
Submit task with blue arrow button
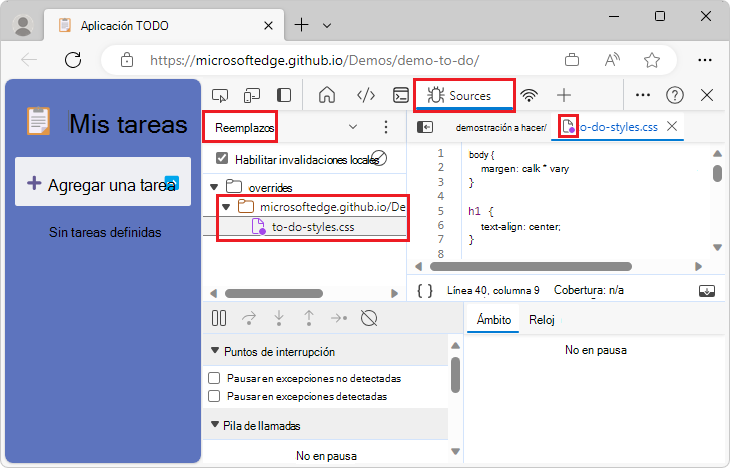(172, 183)
